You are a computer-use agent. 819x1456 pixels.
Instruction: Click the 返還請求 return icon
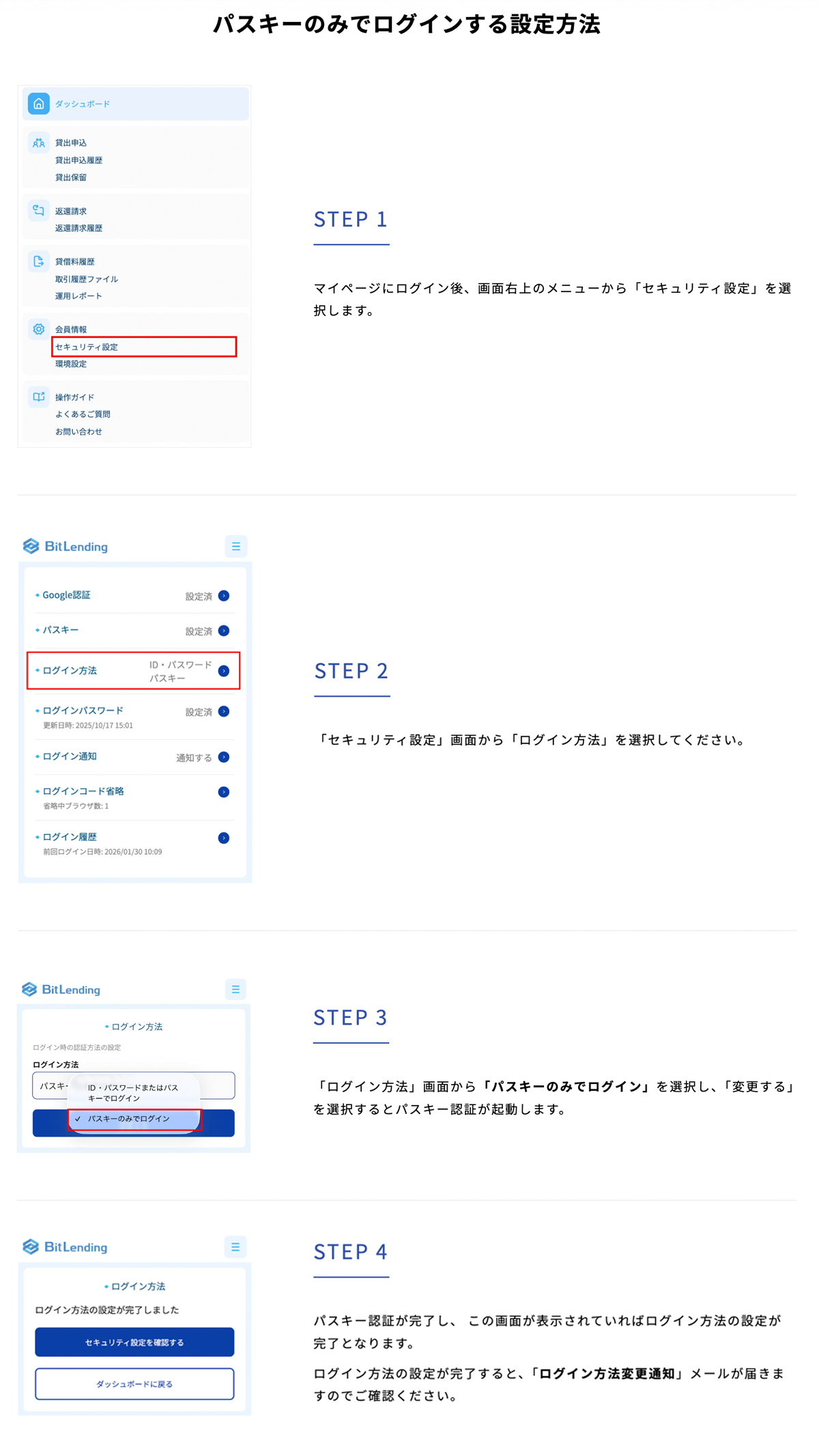coord(38,210)
